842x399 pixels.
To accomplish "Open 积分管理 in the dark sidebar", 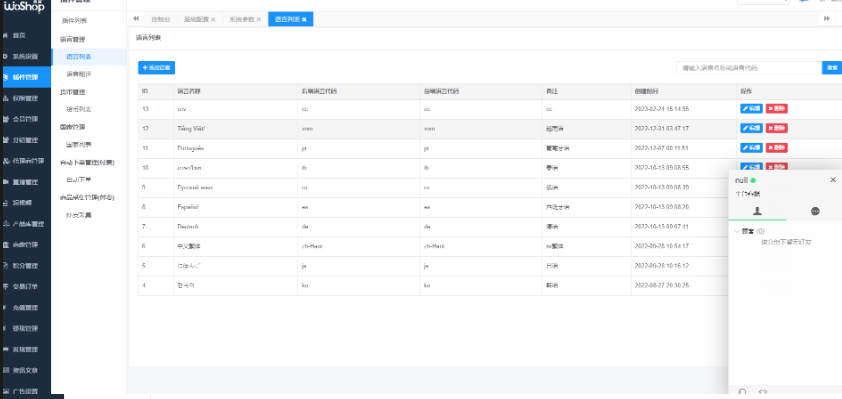I will pyautogui.click(x=25, y=265).
